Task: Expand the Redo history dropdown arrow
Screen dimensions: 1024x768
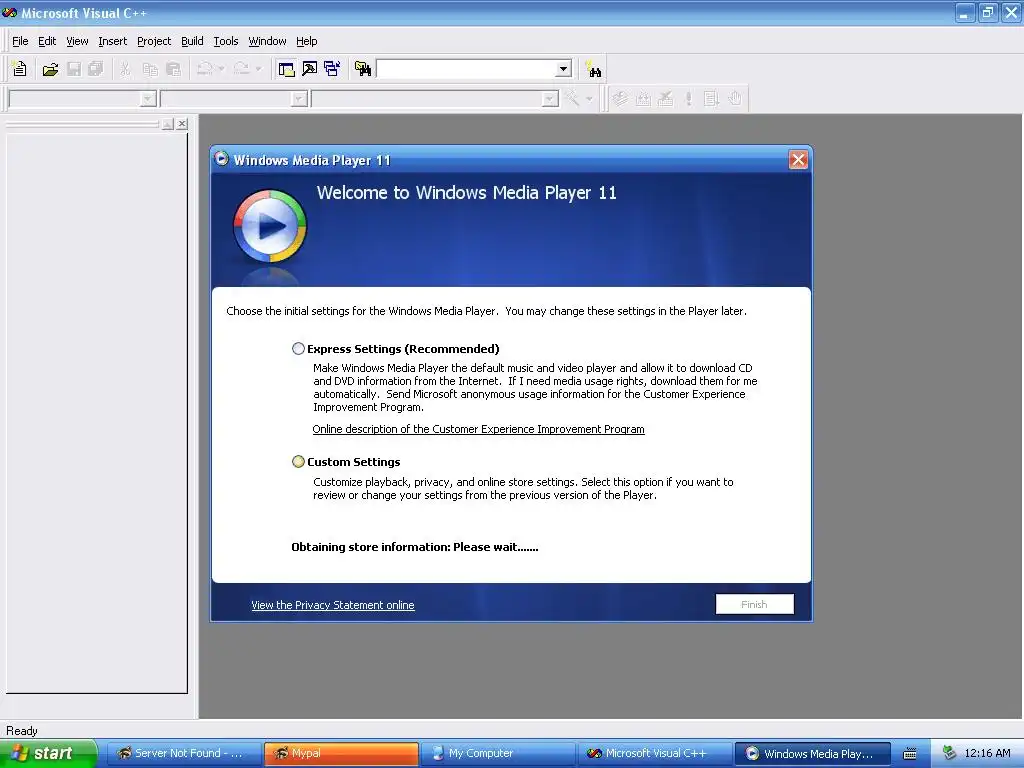Action: 259,69
